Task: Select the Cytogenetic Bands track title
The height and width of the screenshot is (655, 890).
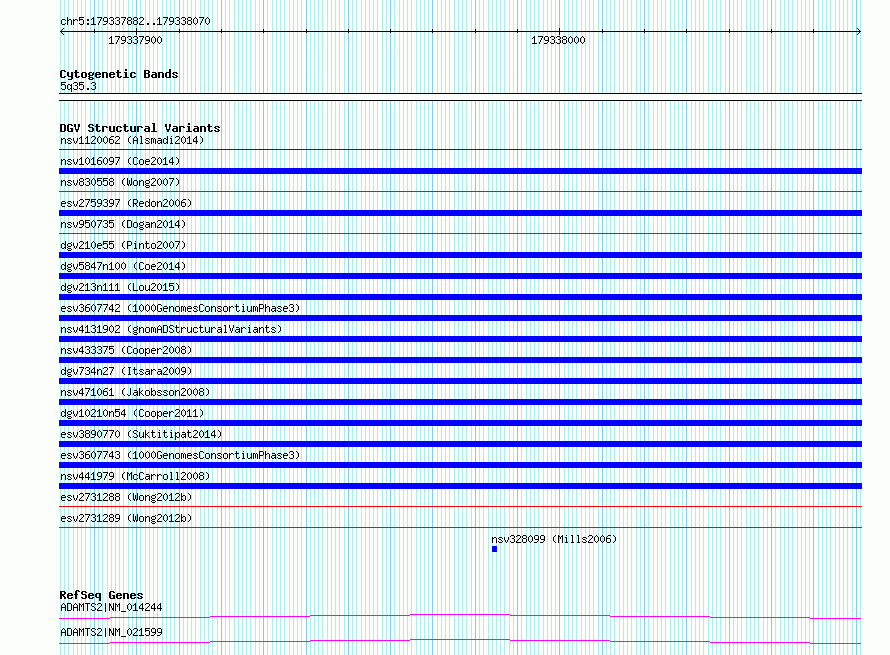Action: [x=119, y=74]
